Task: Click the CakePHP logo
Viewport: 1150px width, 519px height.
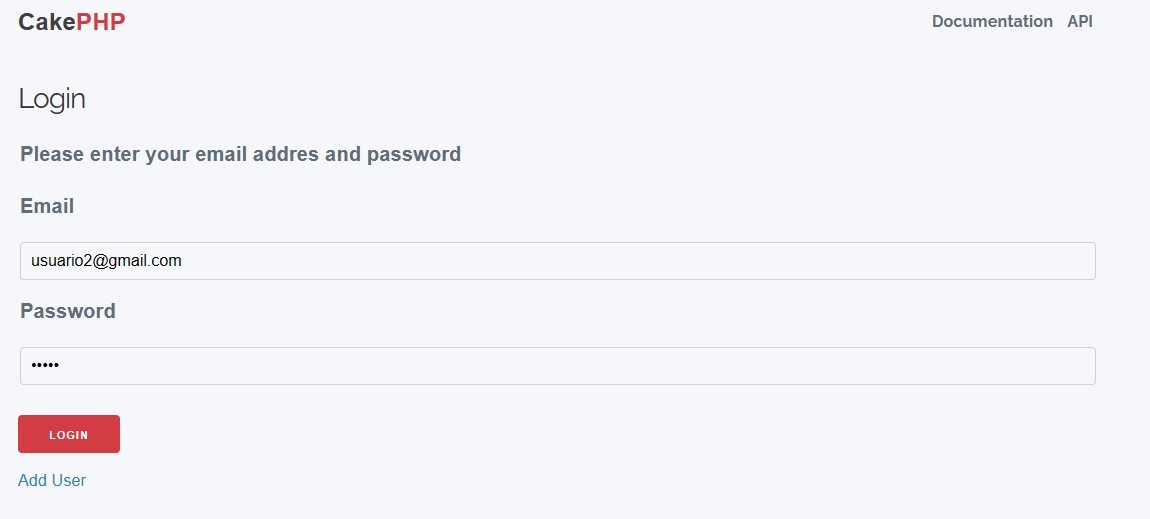Action: pos(72,22)
